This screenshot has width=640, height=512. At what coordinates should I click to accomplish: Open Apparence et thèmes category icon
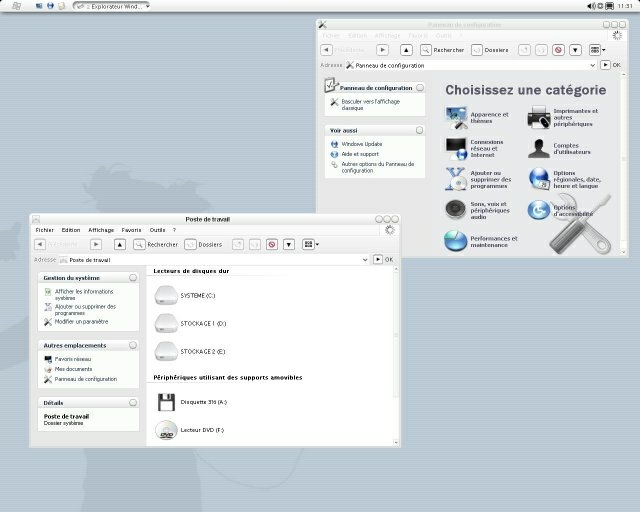(x=456, y=118)
